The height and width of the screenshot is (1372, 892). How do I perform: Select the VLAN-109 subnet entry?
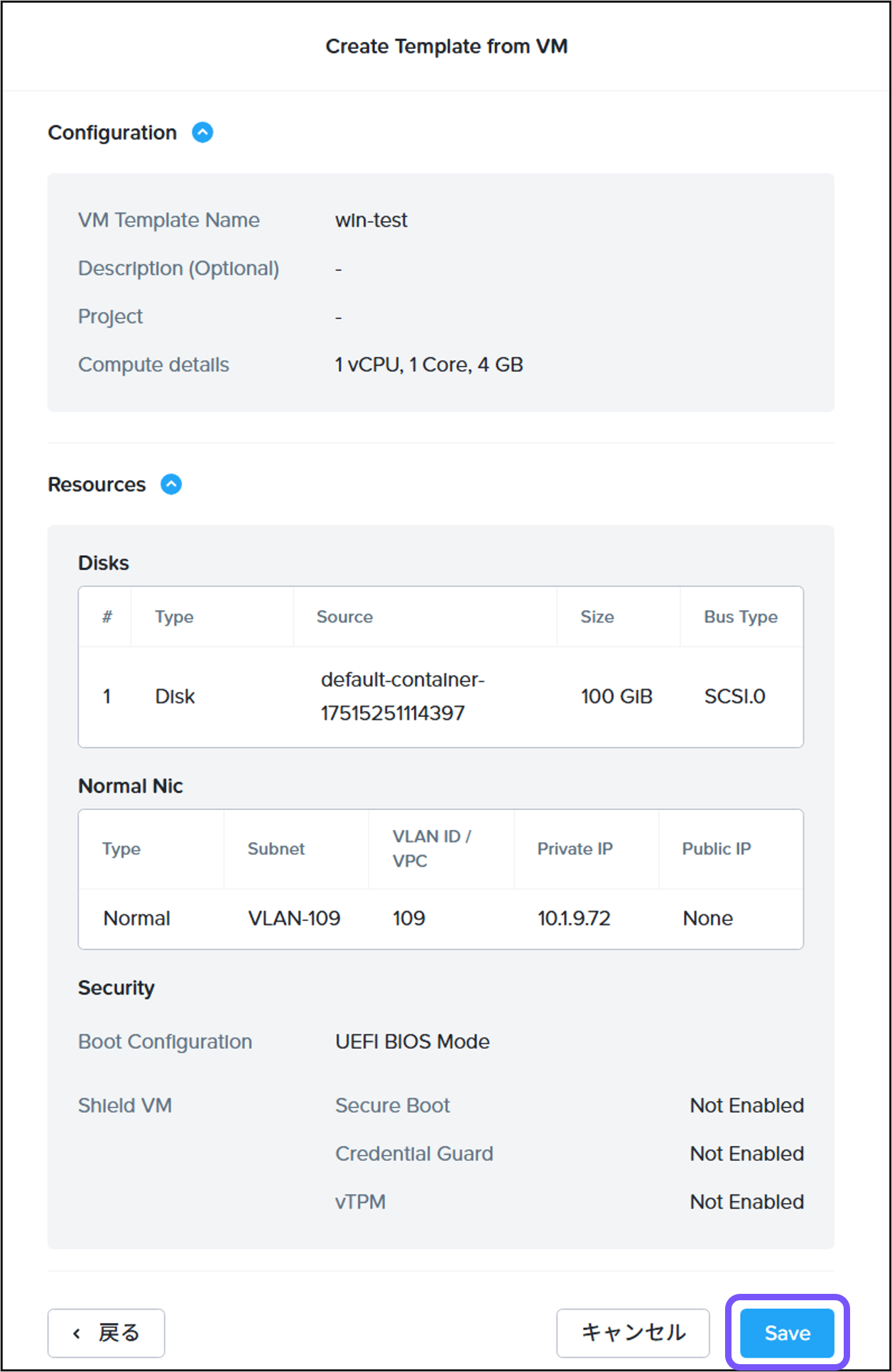tap(293, 918)
